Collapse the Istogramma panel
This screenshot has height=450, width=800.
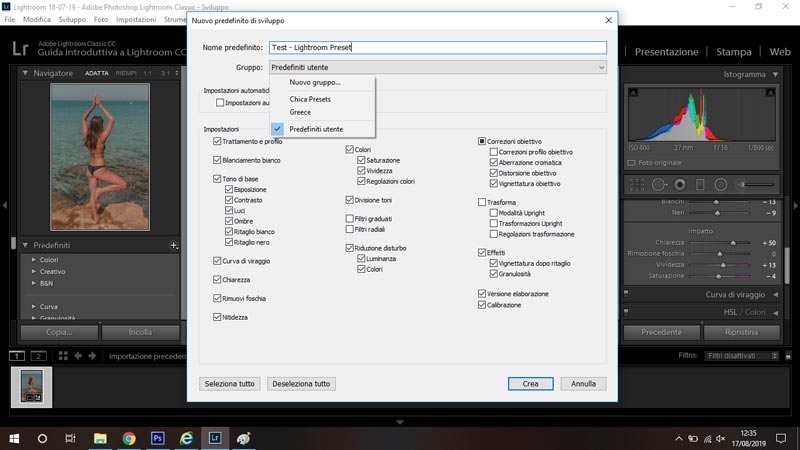pyautogui.click(x=776, y=74)
